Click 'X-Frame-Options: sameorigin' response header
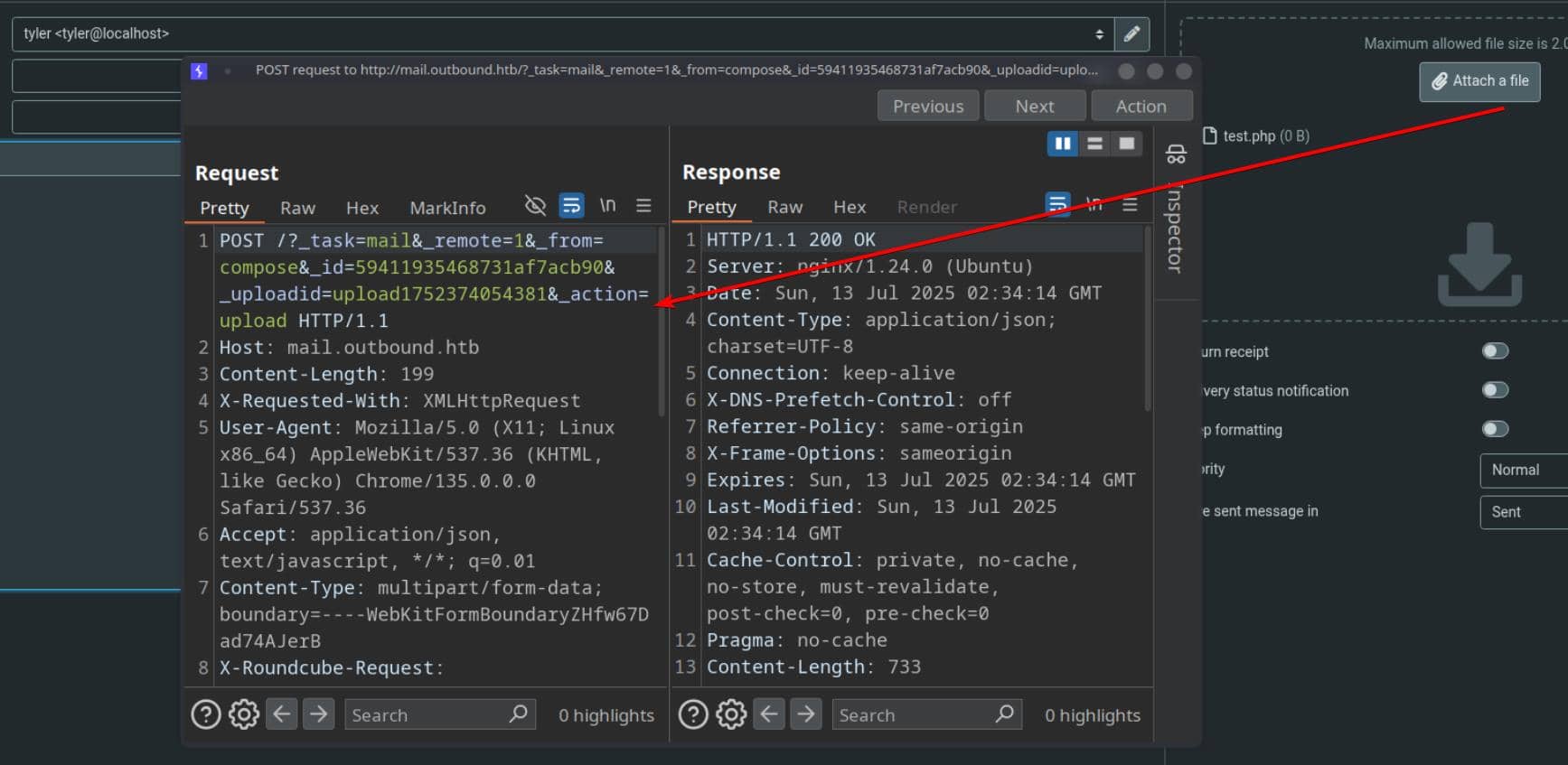The height and width of the screenshot is (765, 1568). coord(859,452)
